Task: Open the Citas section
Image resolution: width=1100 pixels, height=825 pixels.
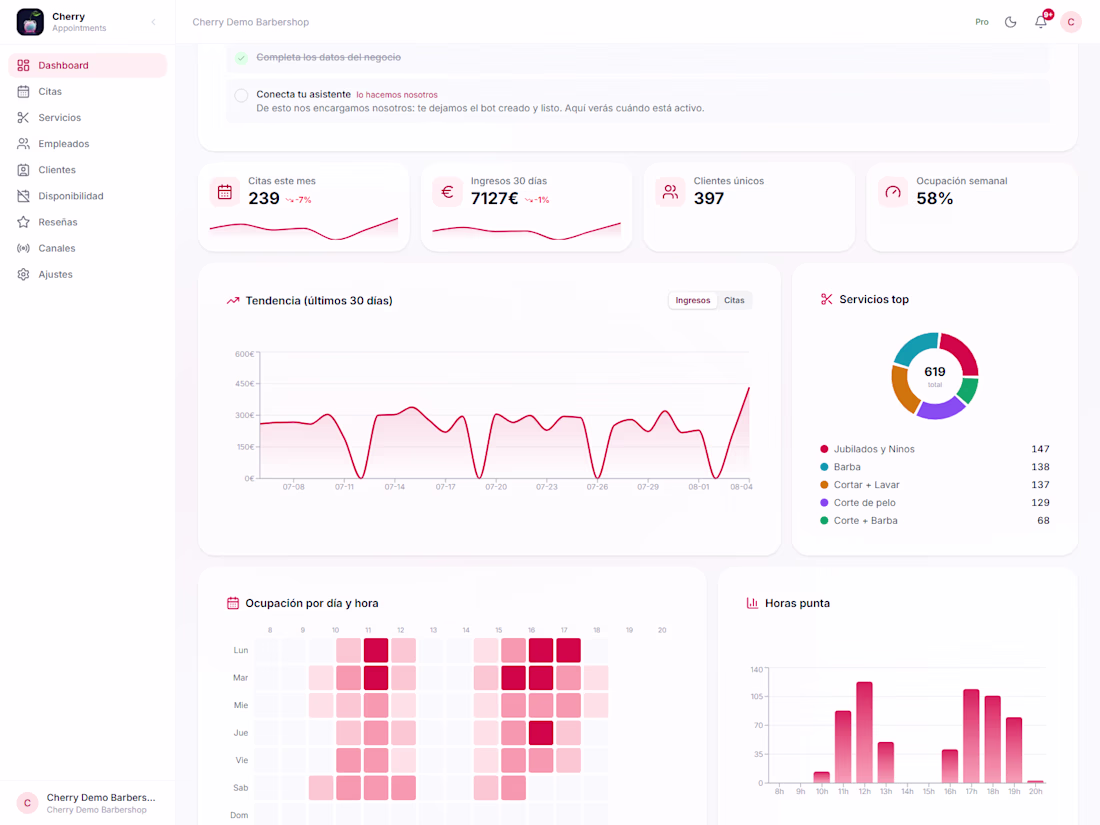Action: [88, 91]
